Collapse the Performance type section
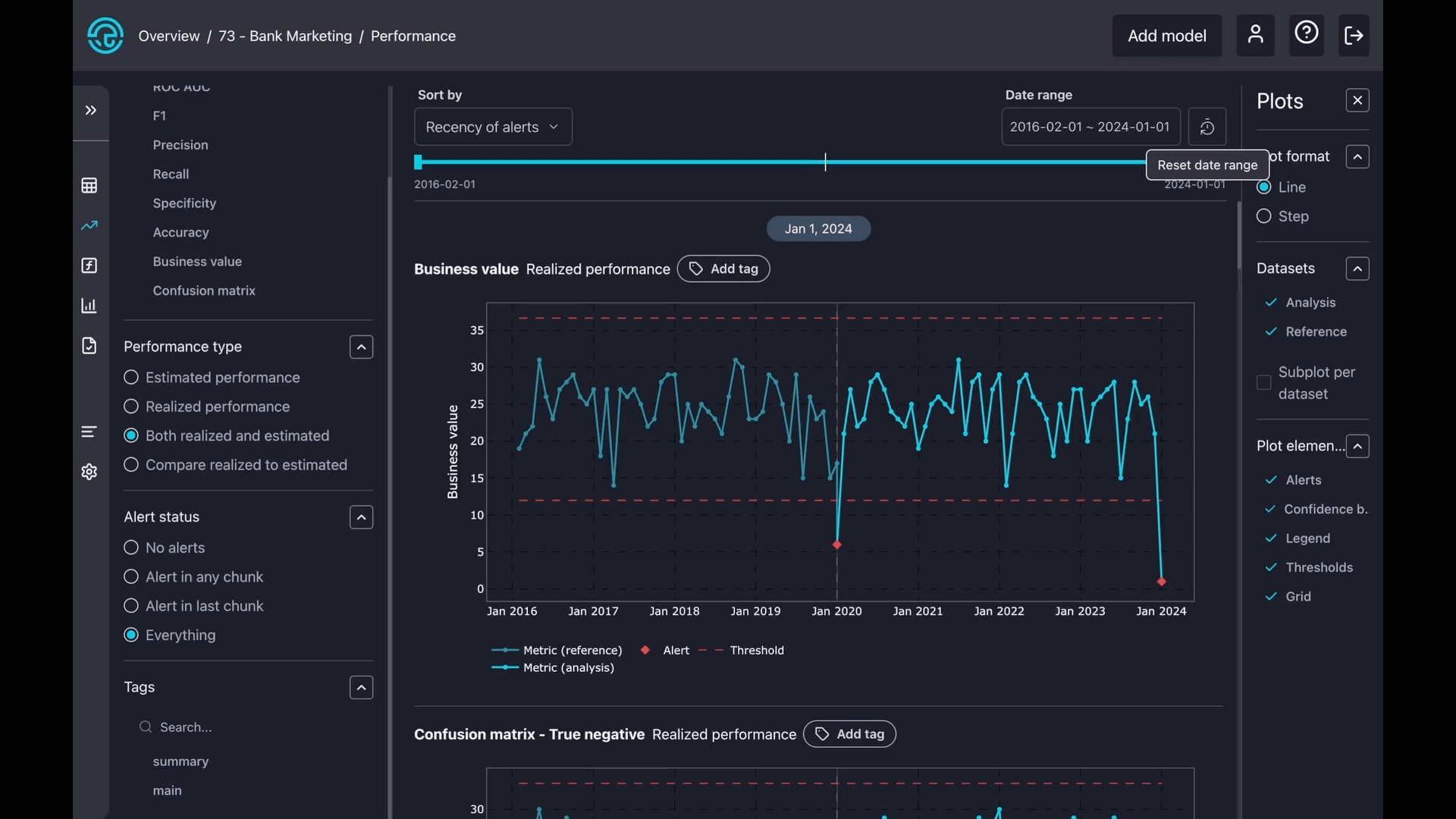This screenshot has height=819, width=1456. click(x=361, y=347)
